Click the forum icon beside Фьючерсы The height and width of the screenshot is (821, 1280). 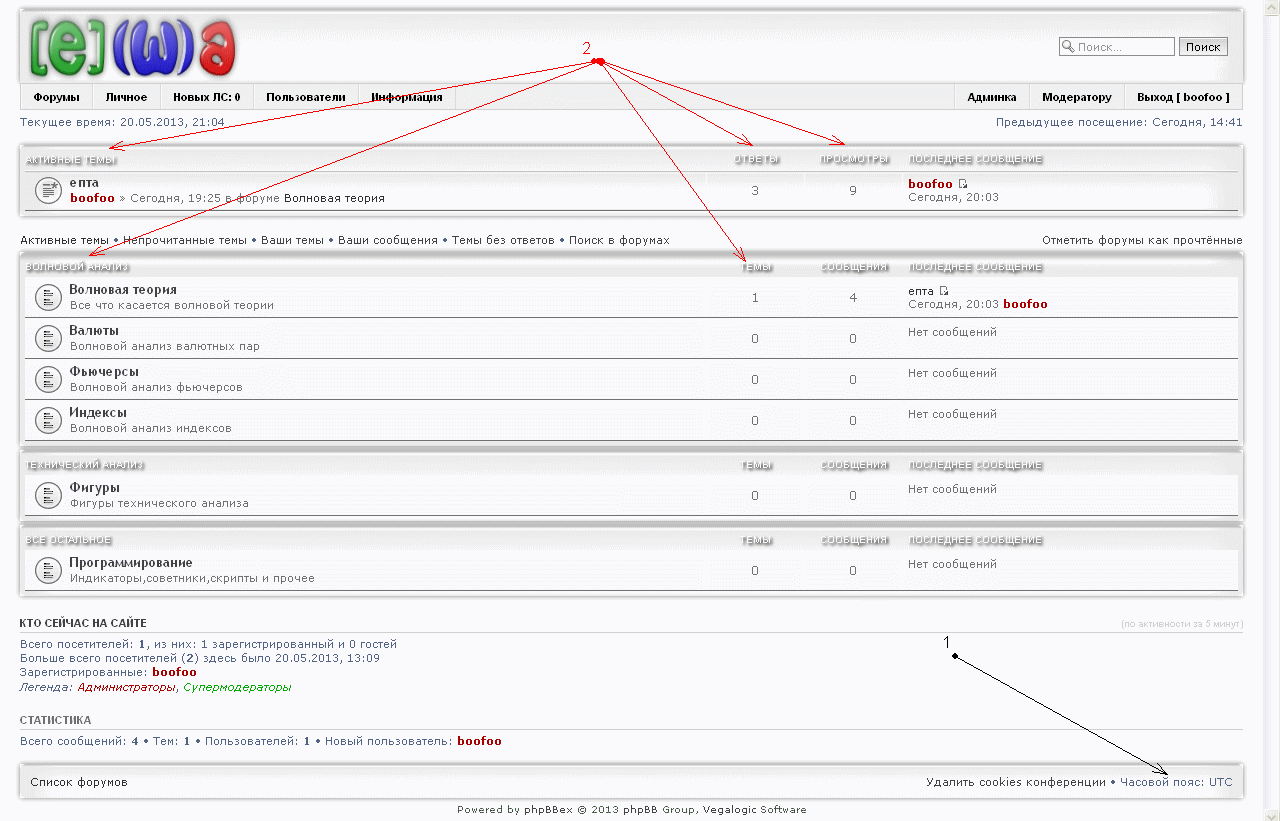48,379
